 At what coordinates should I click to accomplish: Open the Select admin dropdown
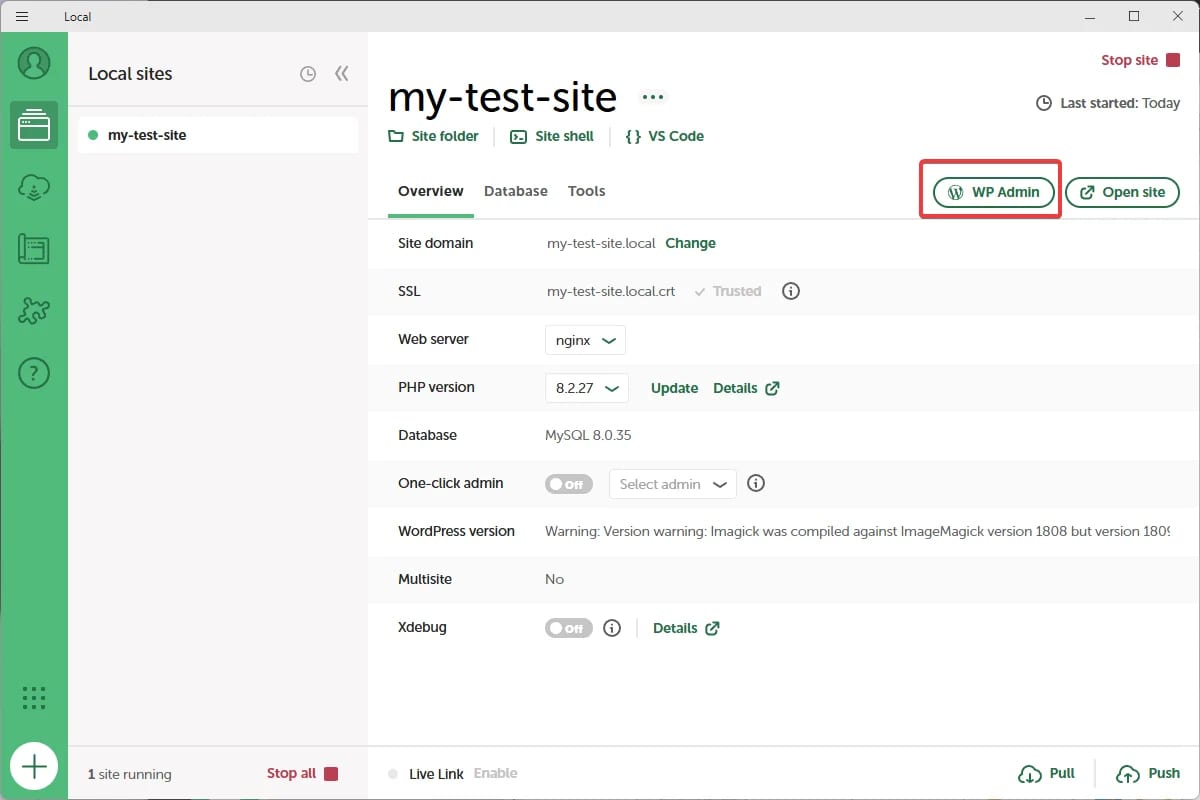click(x=672, y=484)
